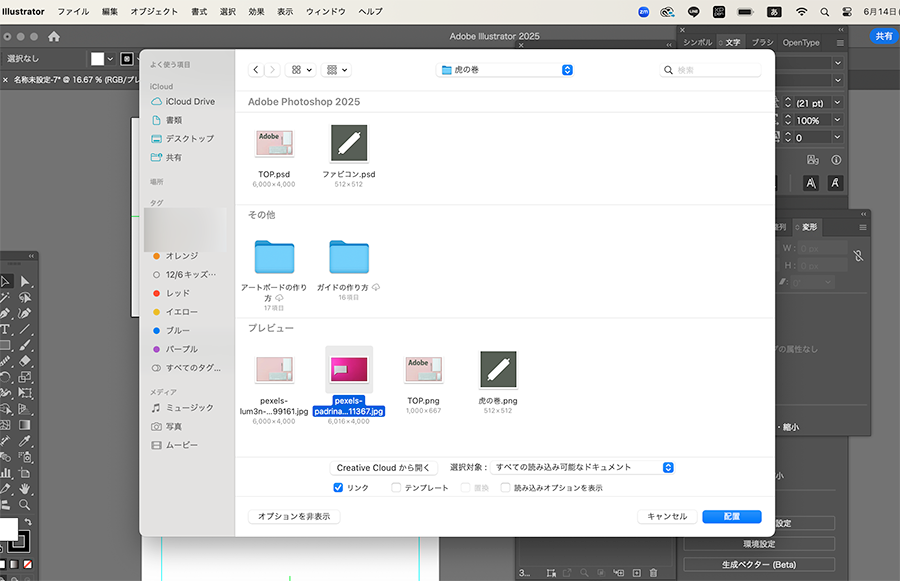Screen dimensions: 900x581
Task: Select the Scale tool
Action: (25, 377)
